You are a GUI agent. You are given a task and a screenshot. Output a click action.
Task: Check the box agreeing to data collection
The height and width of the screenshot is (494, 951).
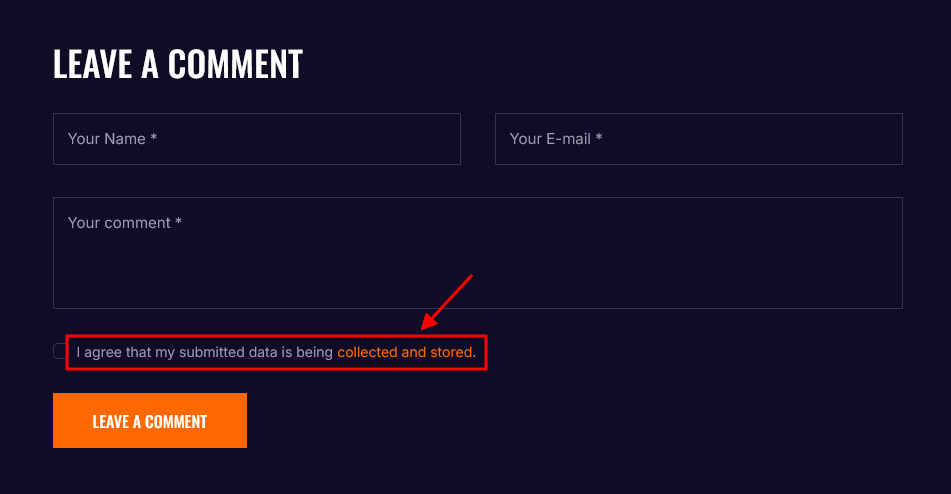coord(60,351)
